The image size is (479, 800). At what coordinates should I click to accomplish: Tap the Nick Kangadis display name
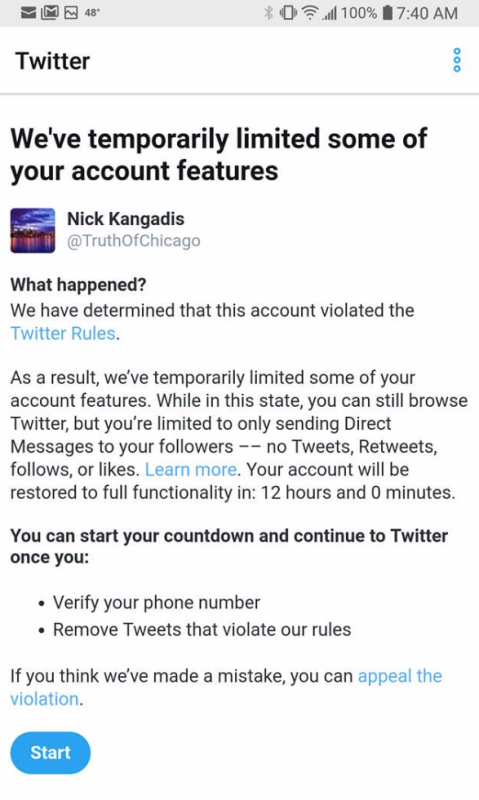coord(125,219)
